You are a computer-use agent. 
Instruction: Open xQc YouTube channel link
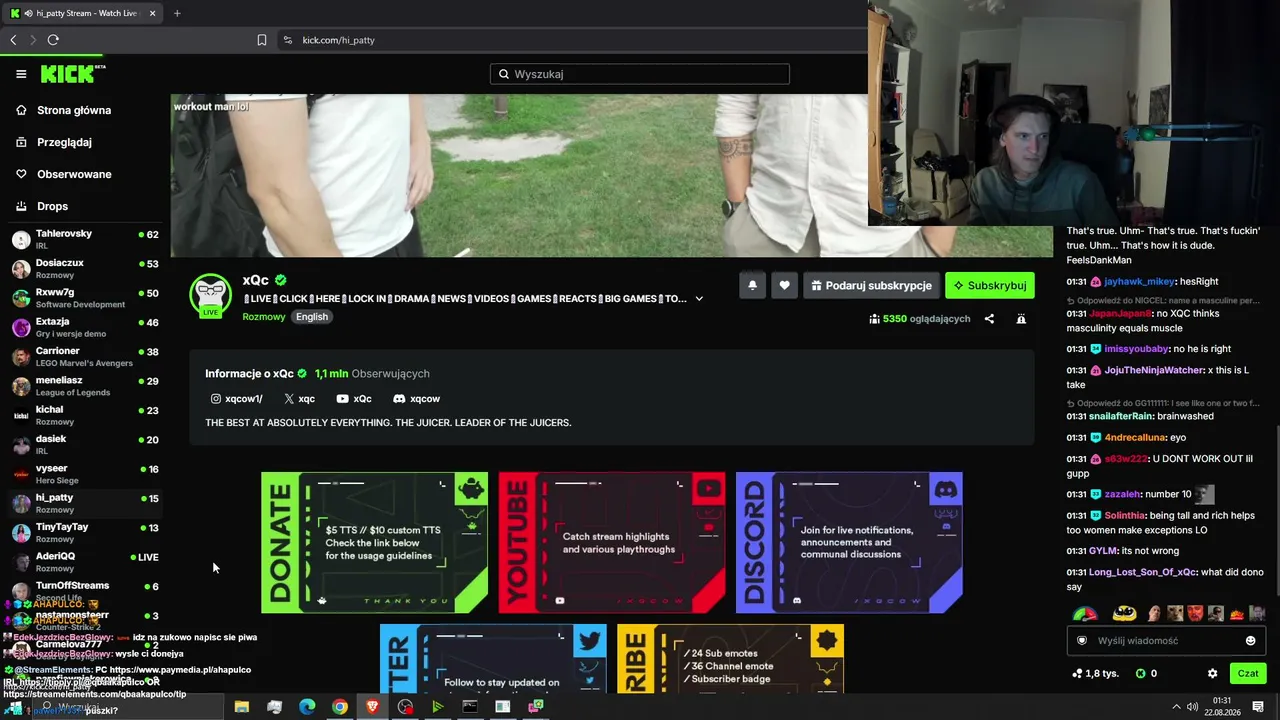[354, 399]
